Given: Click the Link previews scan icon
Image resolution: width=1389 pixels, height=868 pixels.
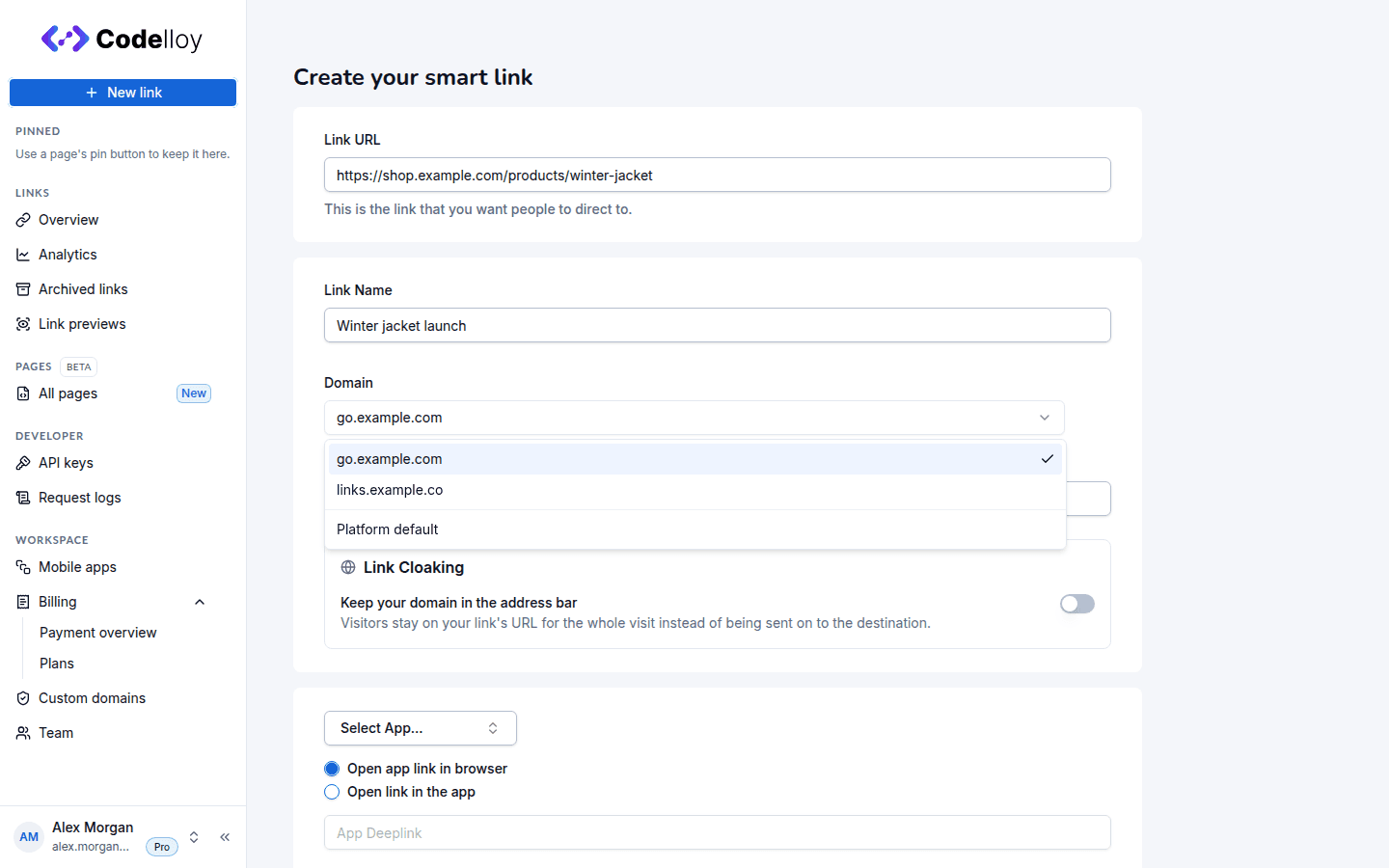Looking at the screenshot, I should point(23,324).
